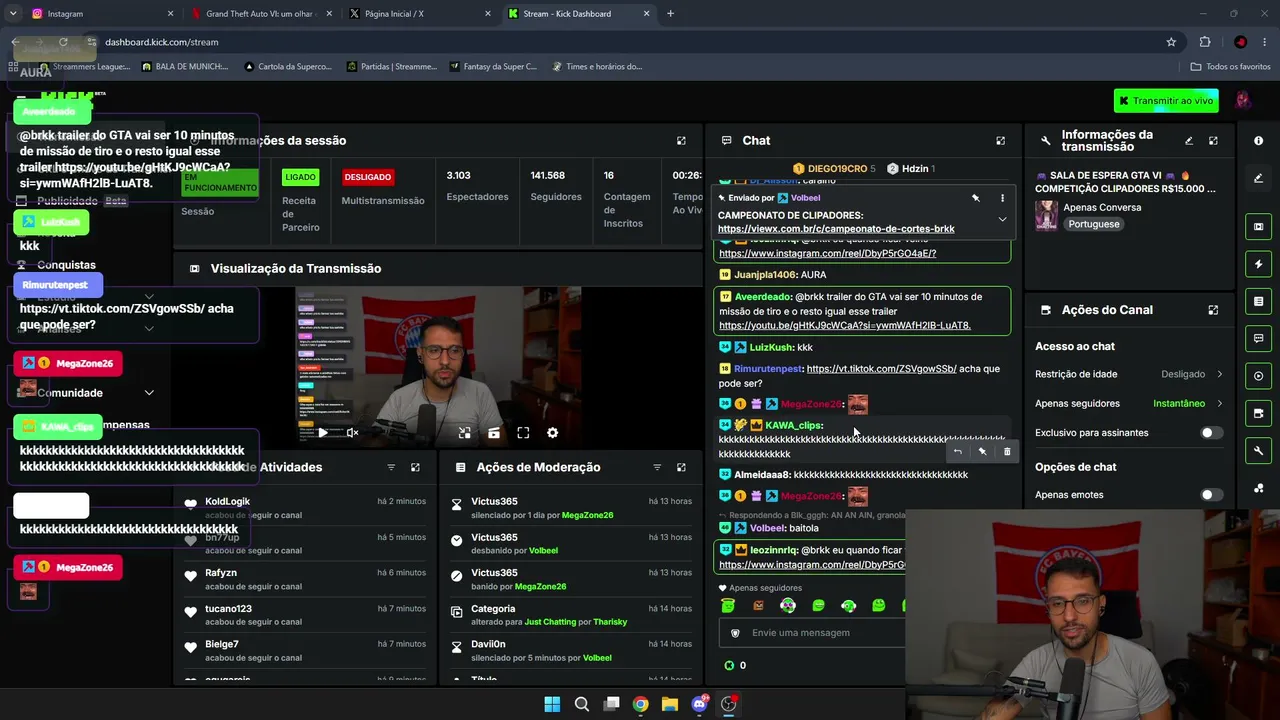Open stream preview settings gear
This screenshot has width=1280, height=720.
(552, 433)
